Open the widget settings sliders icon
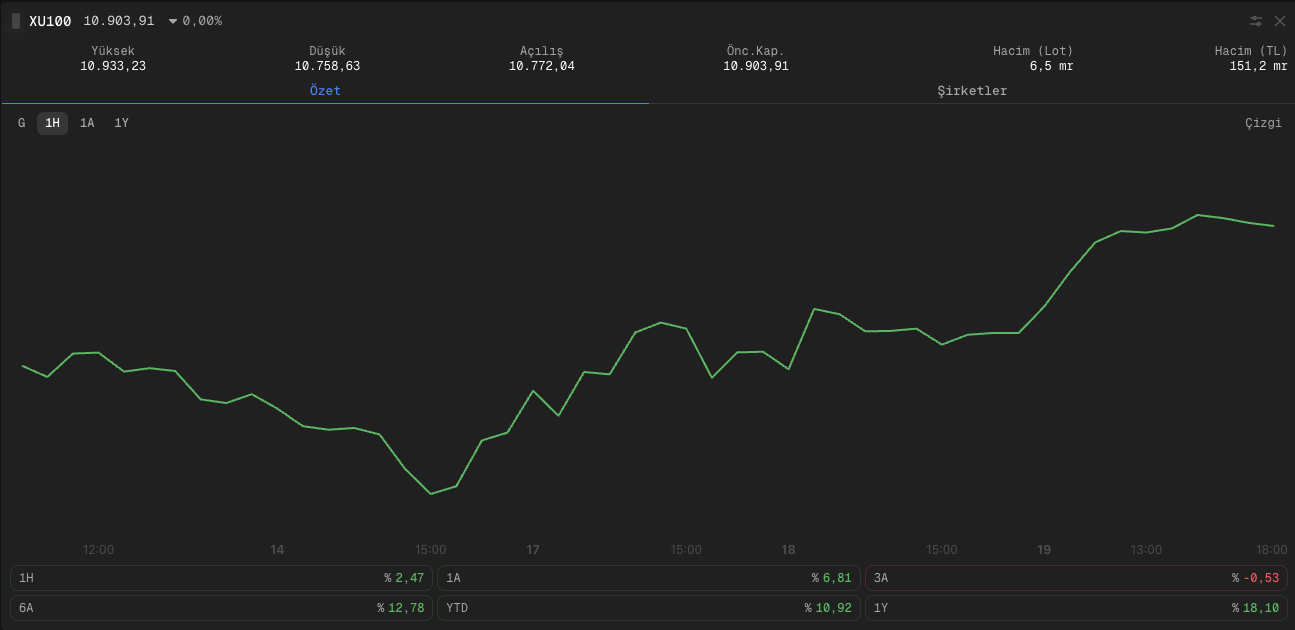This screenshot has width=1295, height=630. pos(1256,21)
